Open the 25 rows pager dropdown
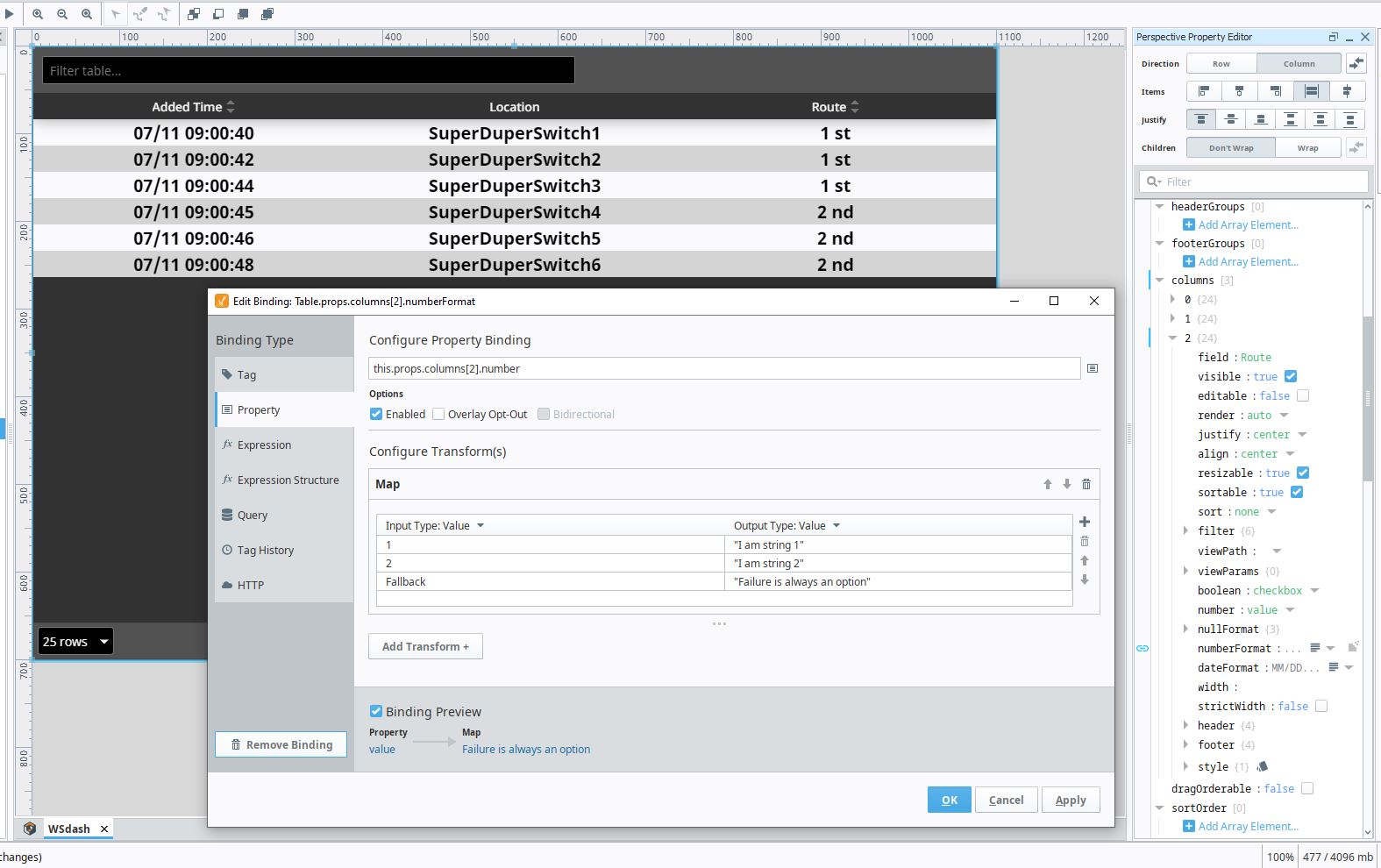 75,642
